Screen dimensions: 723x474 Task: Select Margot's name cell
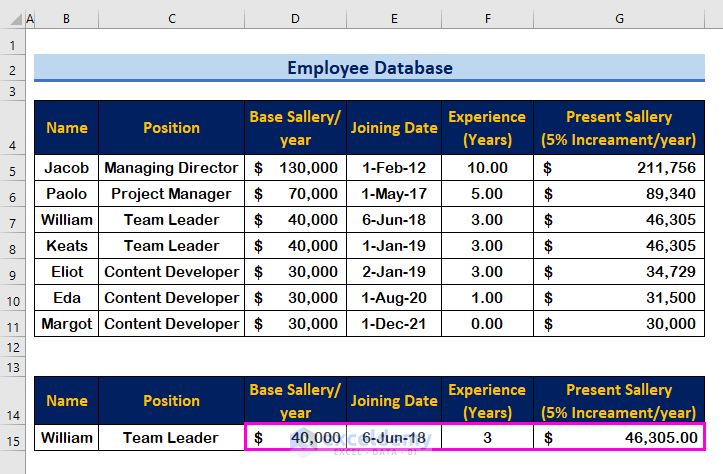click(x=66, y=324)
